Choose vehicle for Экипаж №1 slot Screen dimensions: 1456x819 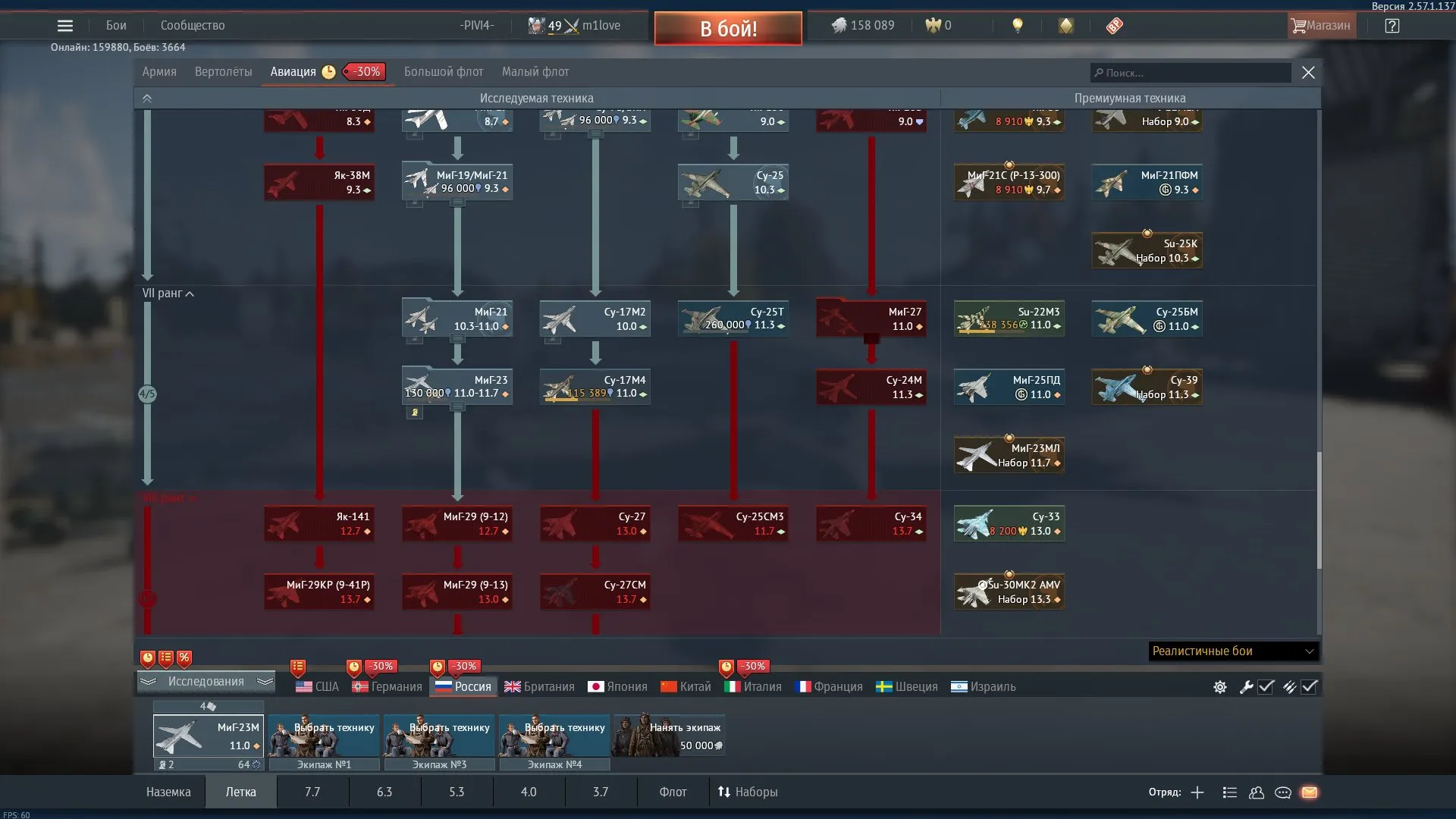(324, 736)
